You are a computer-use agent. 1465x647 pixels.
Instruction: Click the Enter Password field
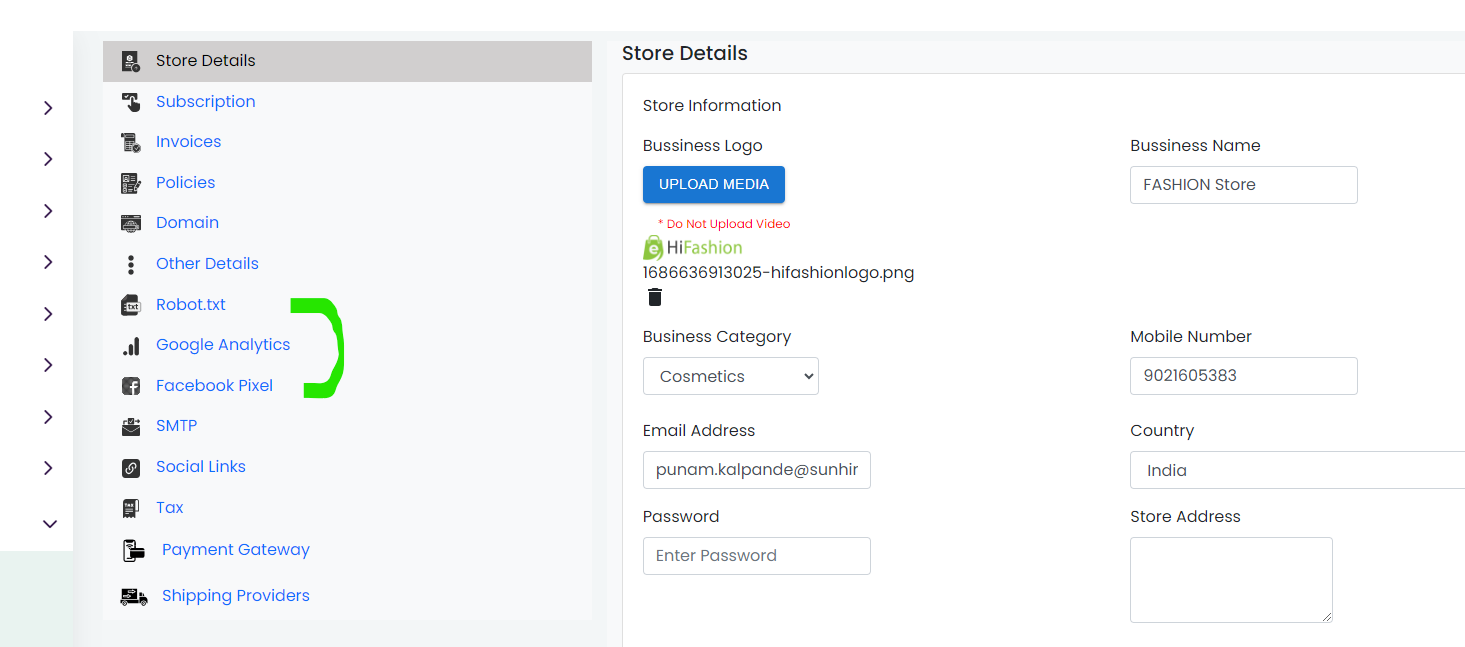757,556
